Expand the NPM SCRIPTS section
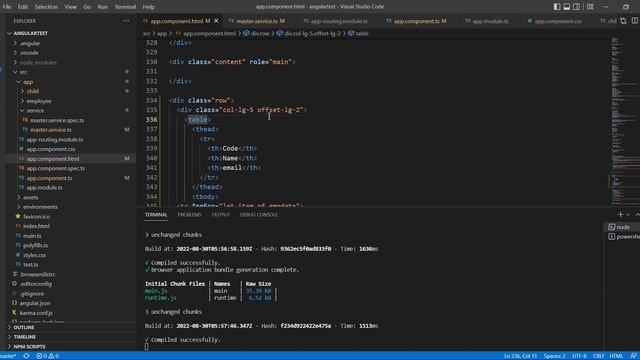Viewport: 640px width, 360px height. coord(30,347)
